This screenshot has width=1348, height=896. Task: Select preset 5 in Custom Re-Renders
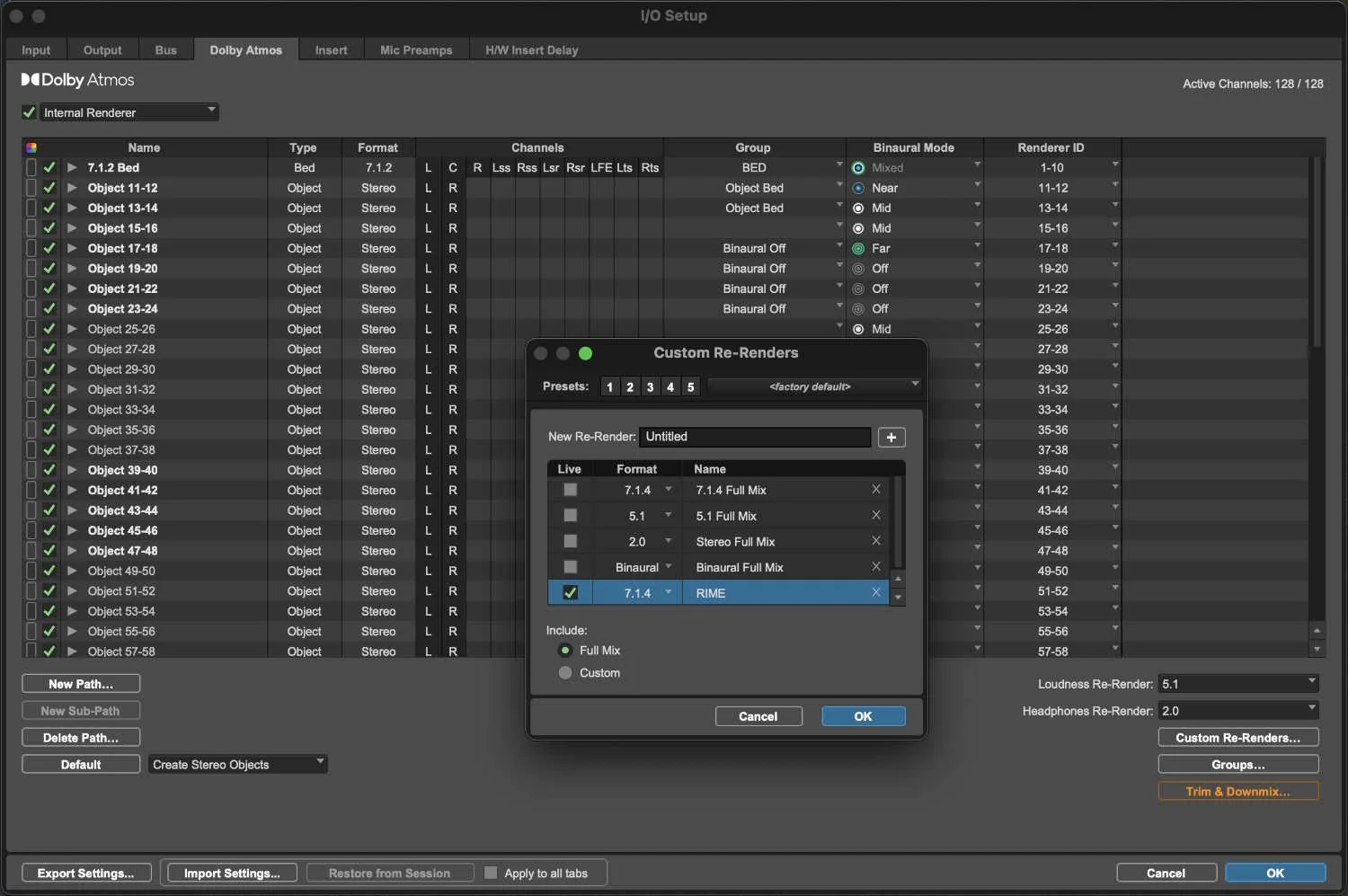click(690, 386)
